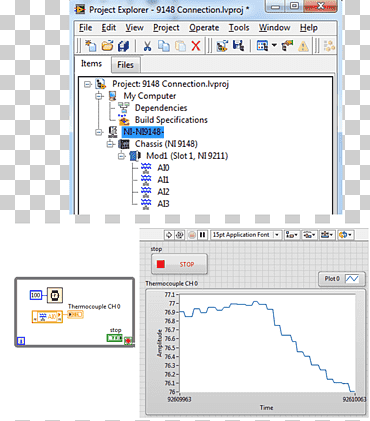The width and height of the screenshot is (370, 421).
Task: Switch to the Items tab
Action: (91, 64)
